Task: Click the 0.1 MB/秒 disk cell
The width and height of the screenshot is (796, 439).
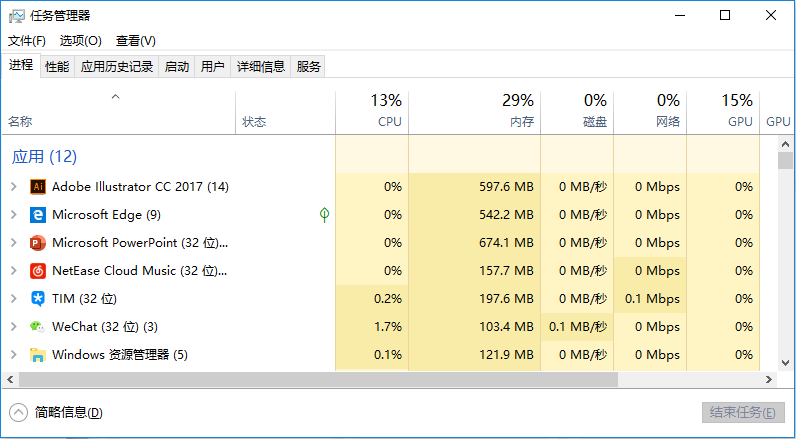Action: click(577, 326)
